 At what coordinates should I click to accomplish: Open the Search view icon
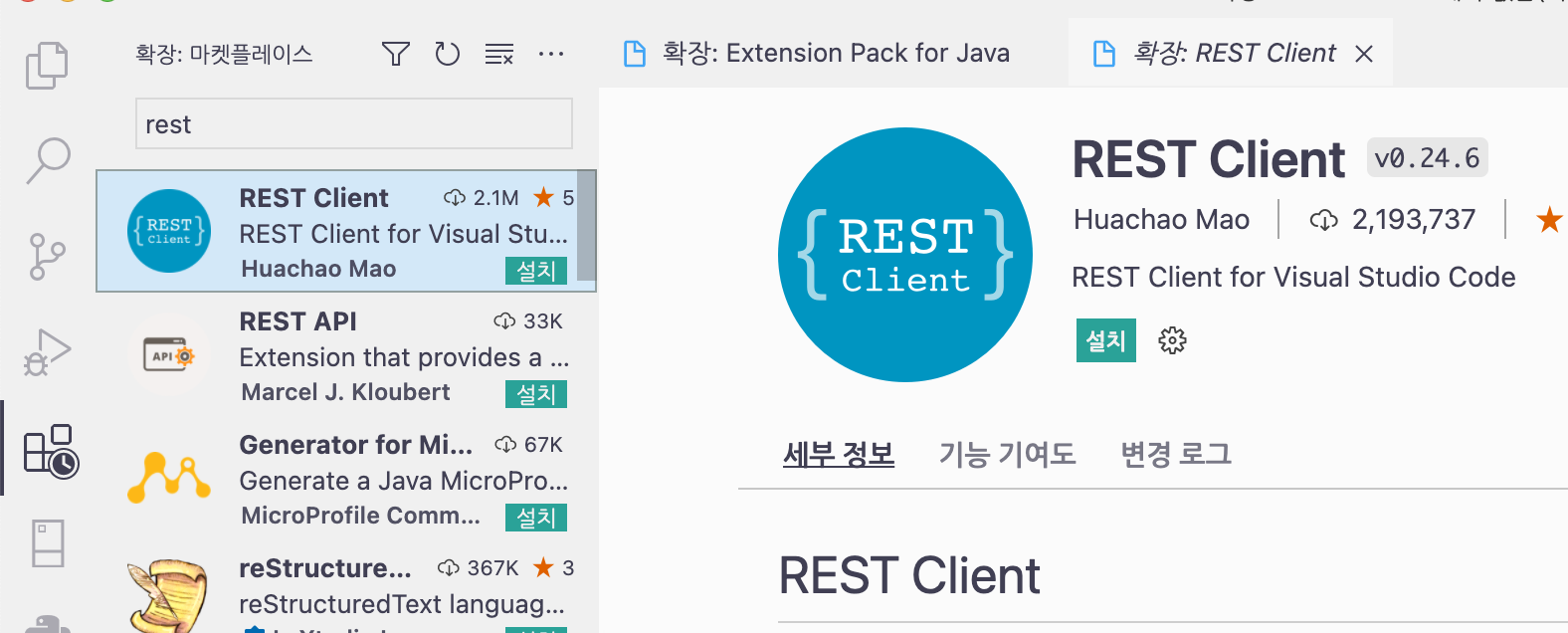pos(47,160)
